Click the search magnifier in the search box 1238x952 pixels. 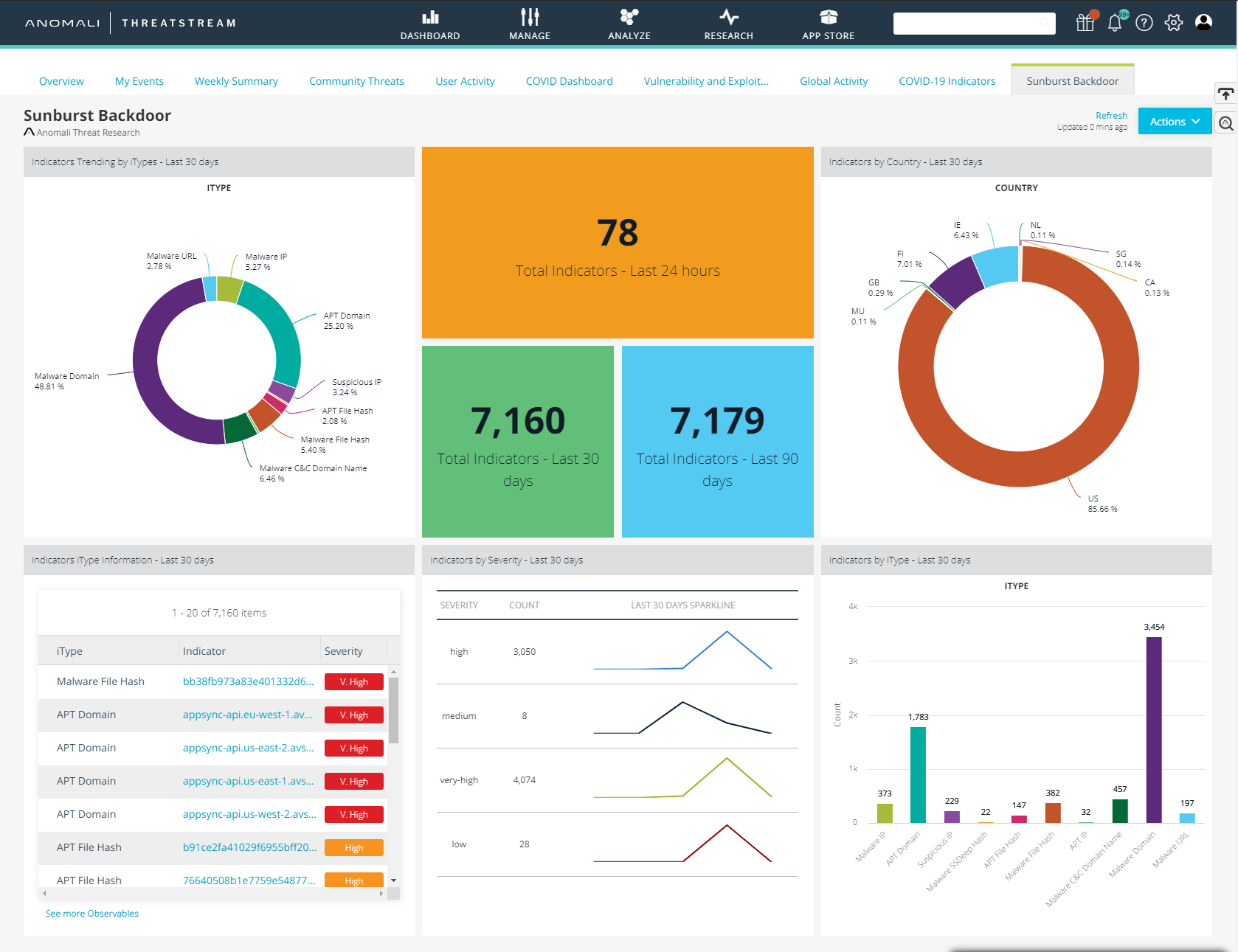(x=1045, y=24)
